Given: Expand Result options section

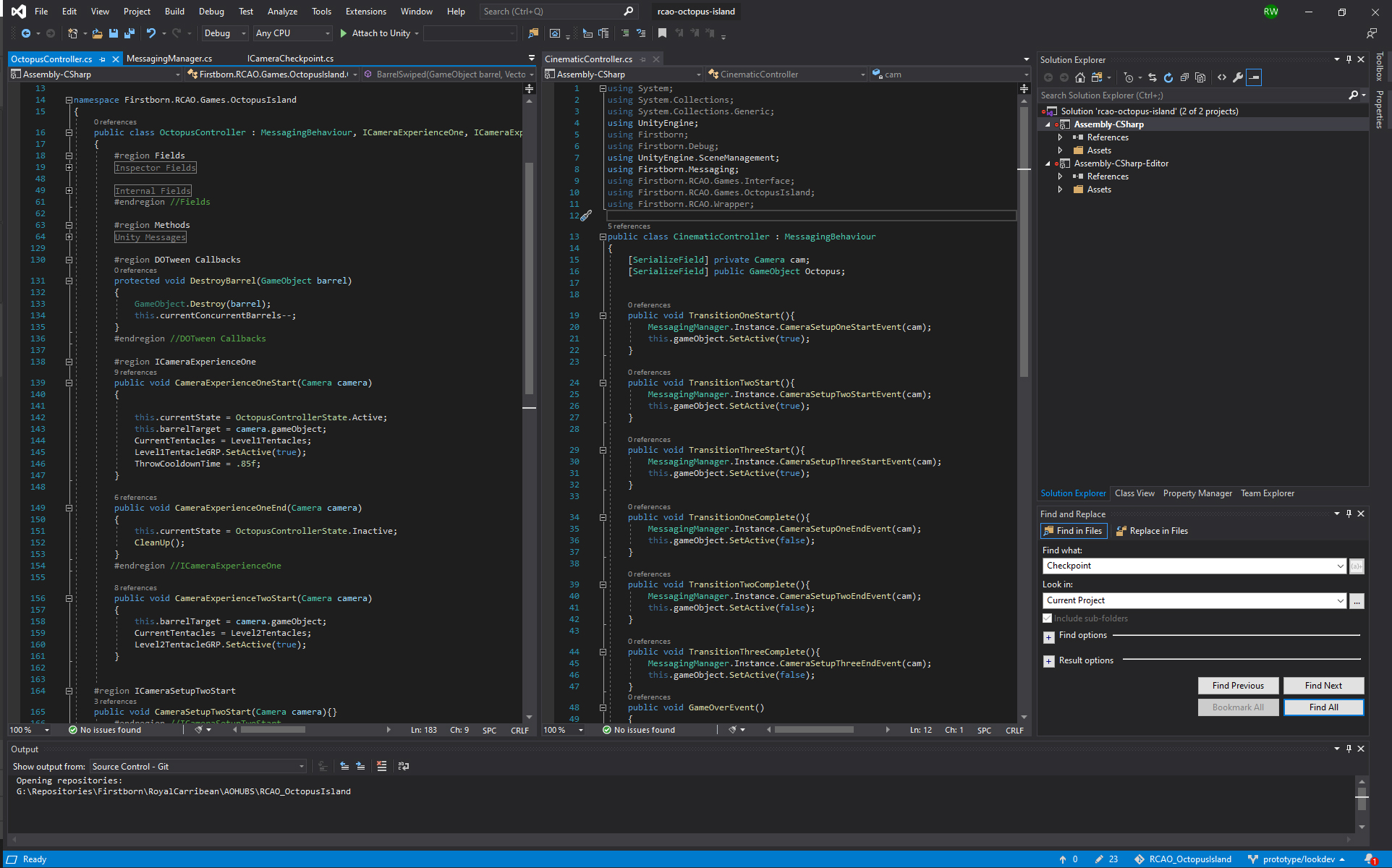Looking at the screenshot, I should [1049, 661].
